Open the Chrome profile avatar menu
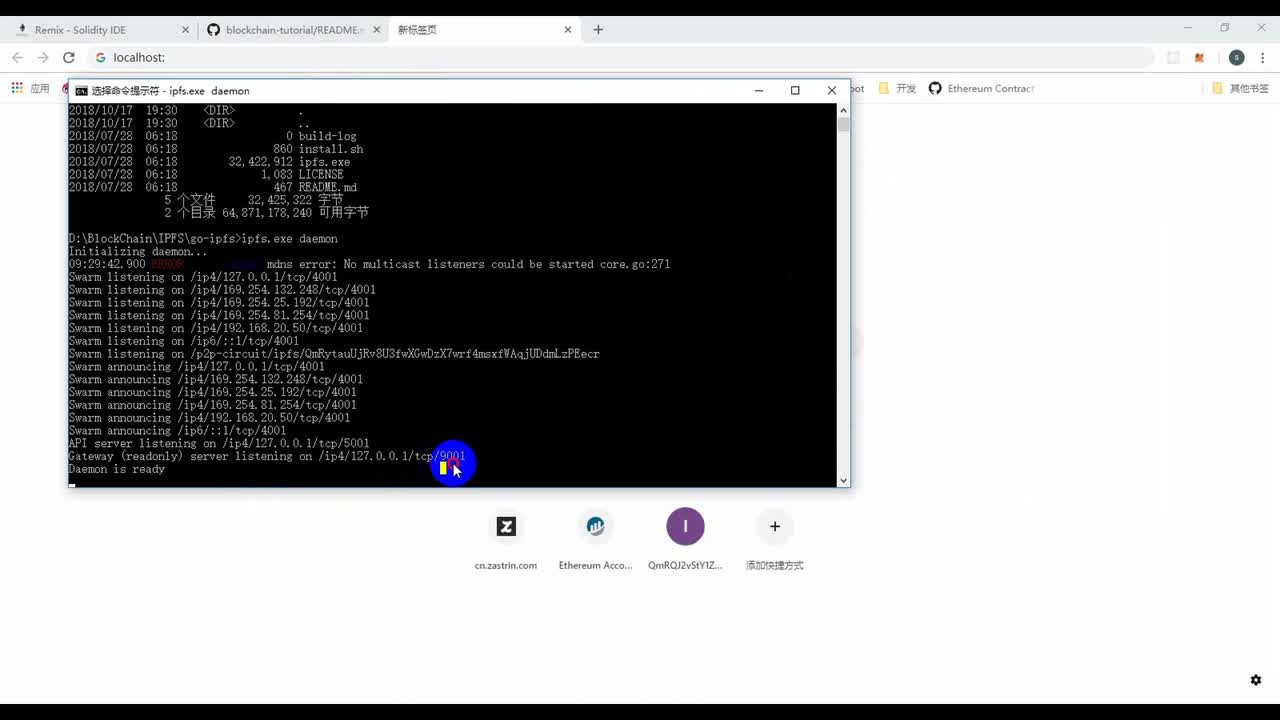Screen dimensions: 1280x720 click(x=1236, y=58)
